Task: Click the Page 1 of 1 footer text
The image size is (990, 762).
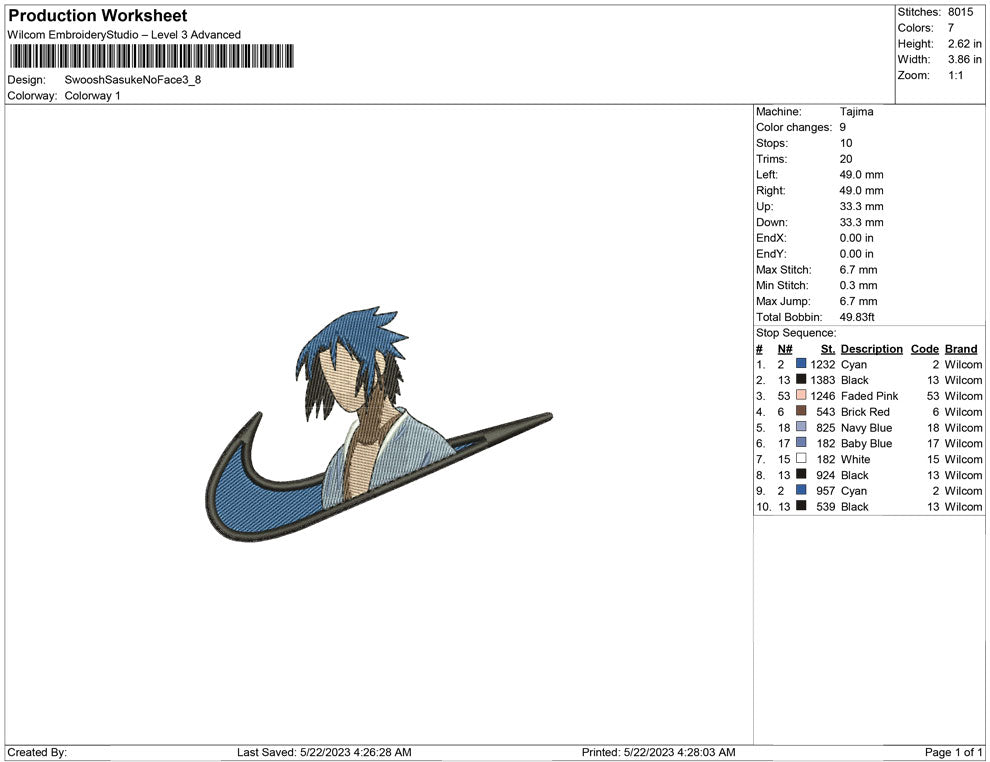Action: point(953,752)
